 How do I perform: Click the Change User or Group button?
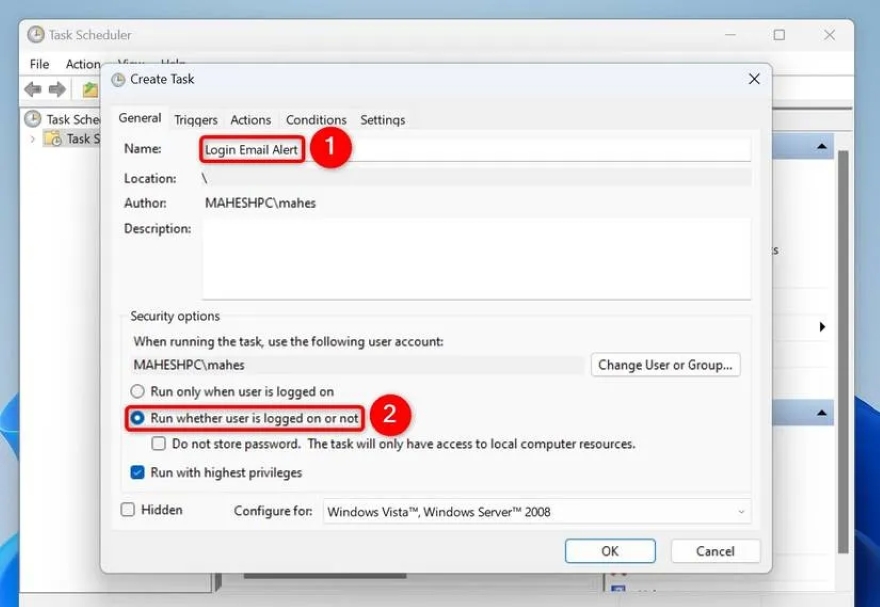click(x=665, y=365)
